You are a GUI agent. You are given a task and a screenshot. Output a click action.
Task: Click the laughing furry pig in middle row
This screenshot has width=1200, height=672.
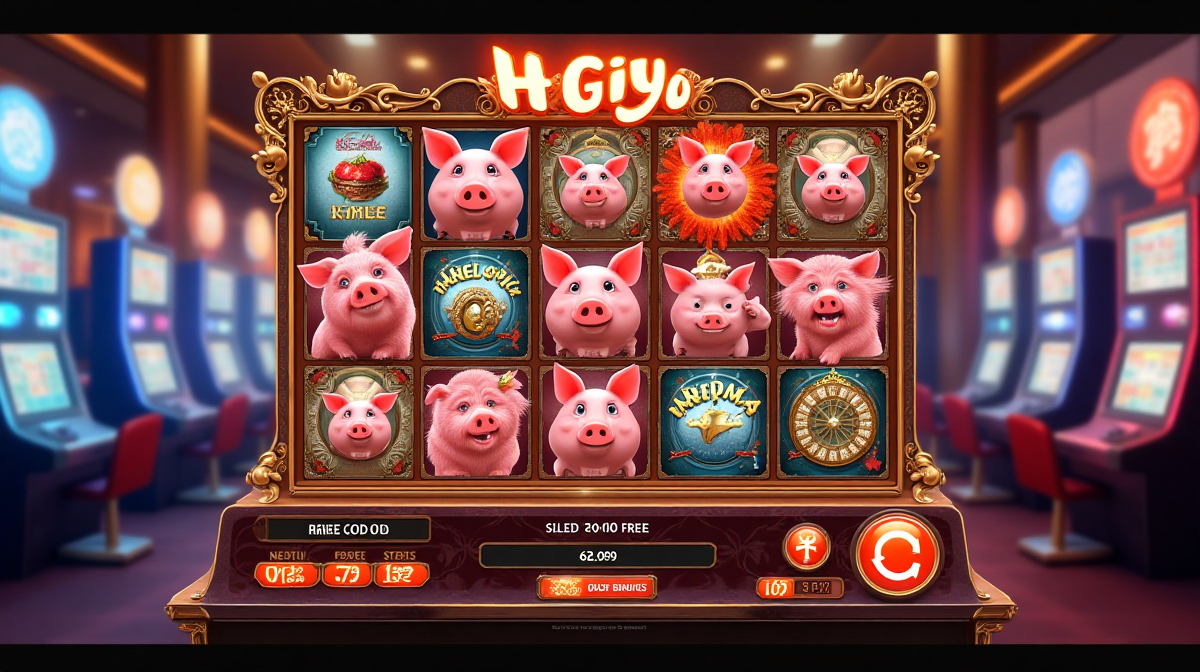pyautogui.click(x=832, y=304)
